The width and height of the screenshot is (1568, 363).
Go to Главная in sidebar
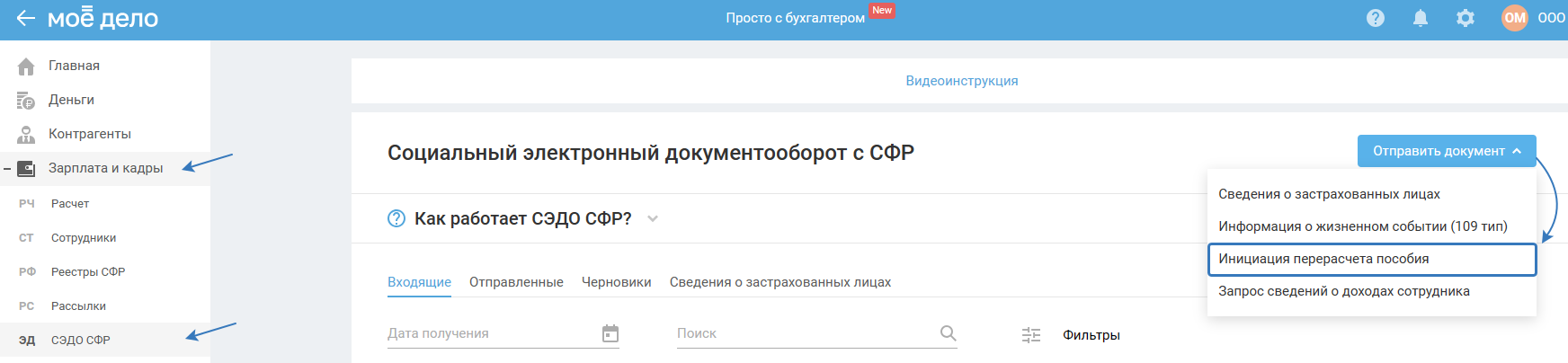point(74,66)
